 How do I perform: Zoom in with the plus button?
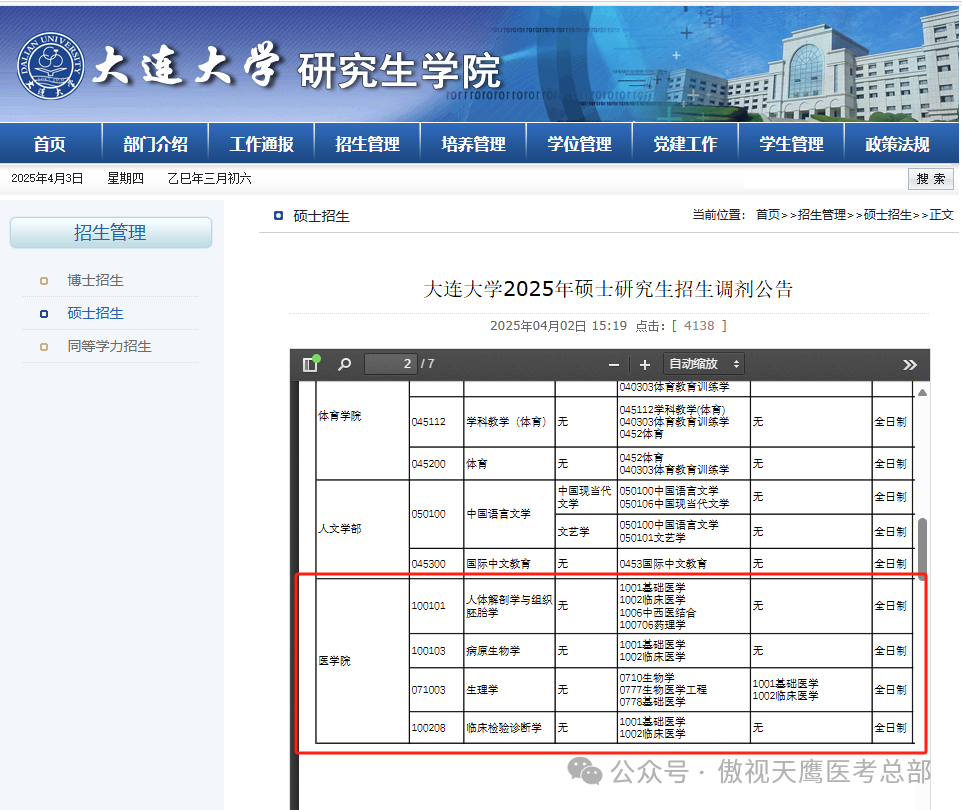coord(645,364)
